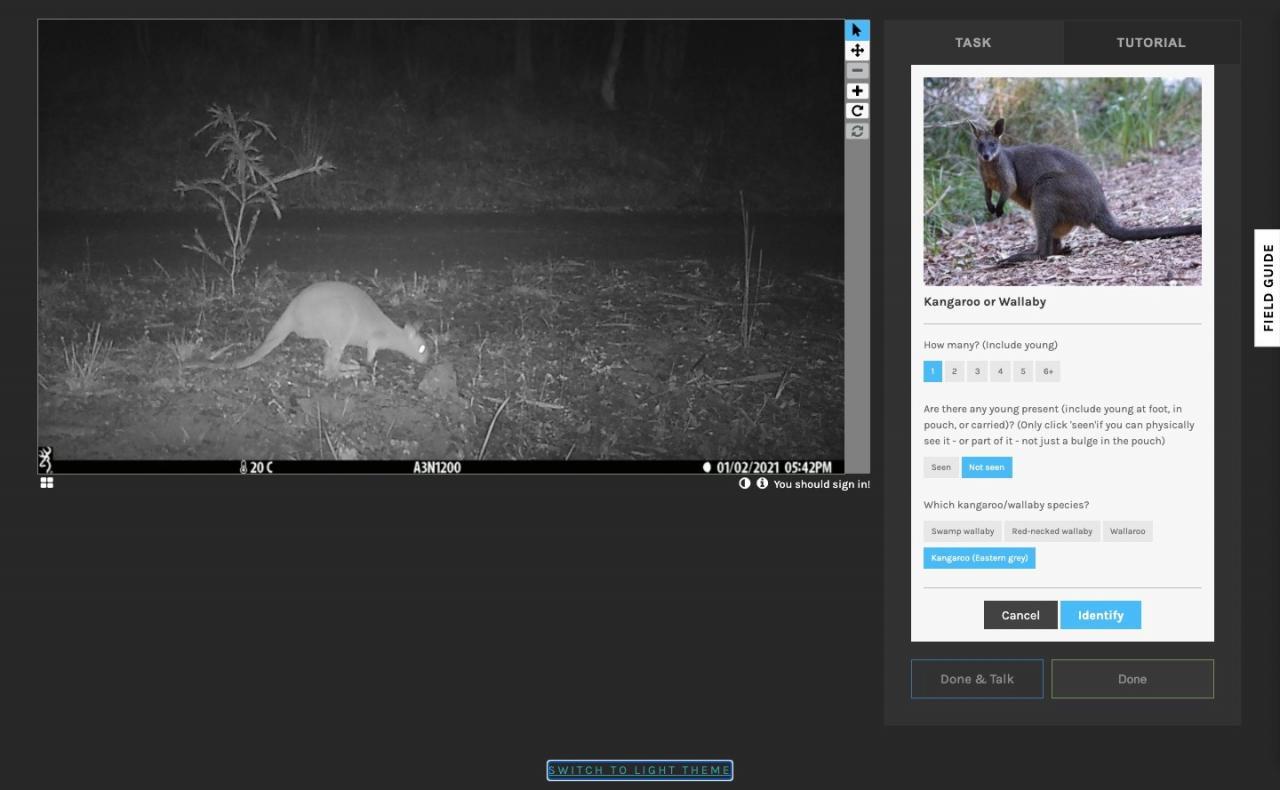Click Switch to Light Theme link
The height and width of the screenshot is (790, 1280).
coord(640,770)
